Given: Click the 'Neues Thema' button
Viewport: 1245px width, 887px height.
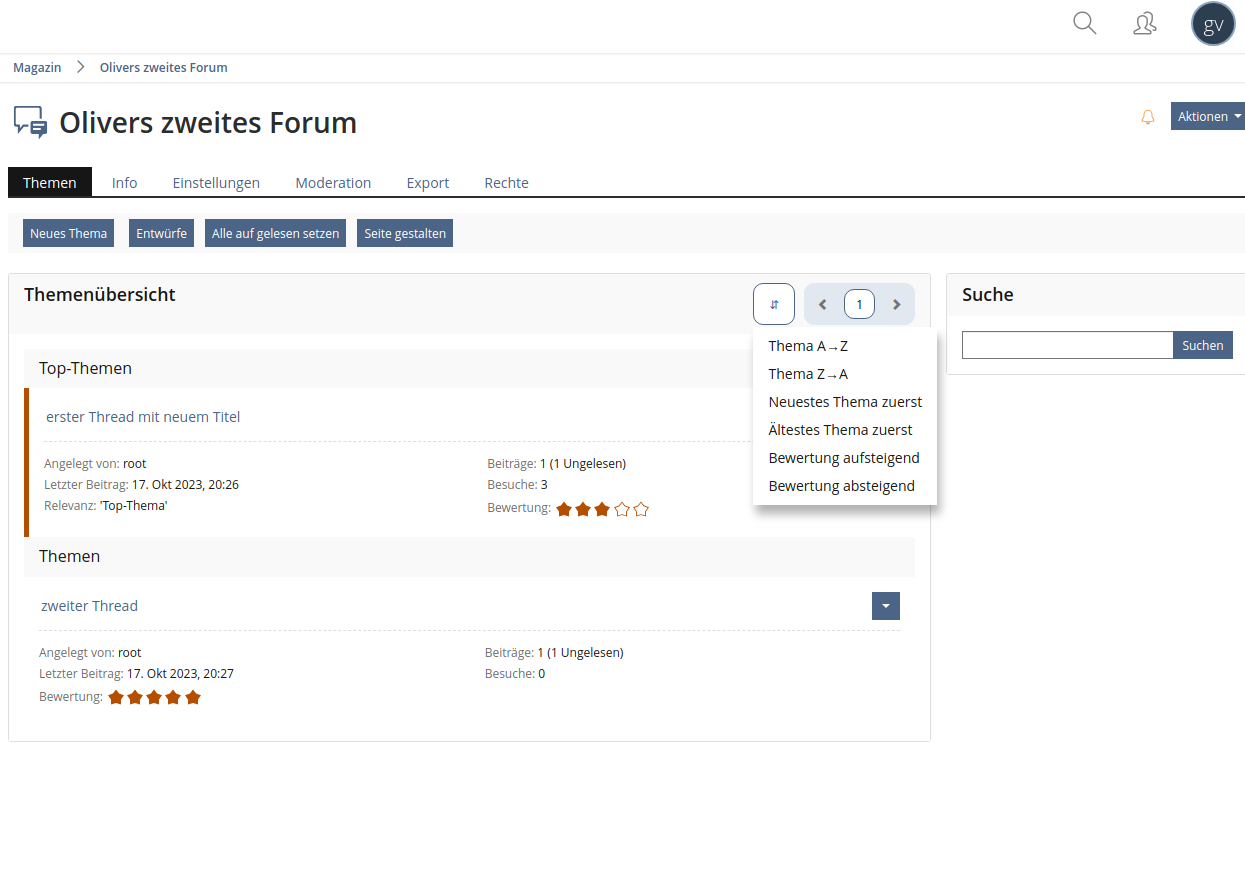Looking at the screenshot, I should 68,233.
